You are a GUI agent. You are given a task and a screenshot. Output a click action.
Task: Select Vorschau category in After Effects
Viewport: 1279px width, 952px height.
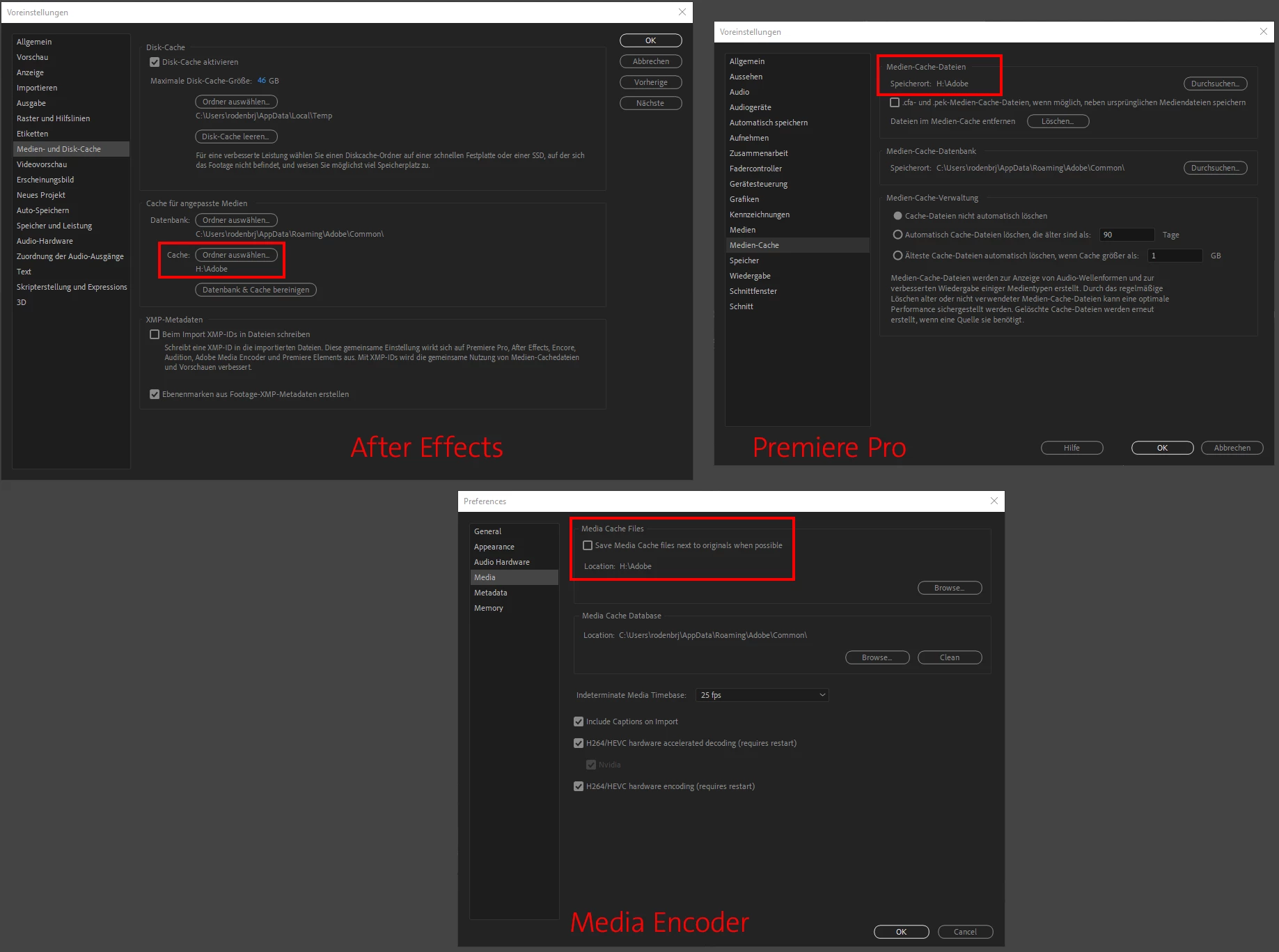pos(71,57)
